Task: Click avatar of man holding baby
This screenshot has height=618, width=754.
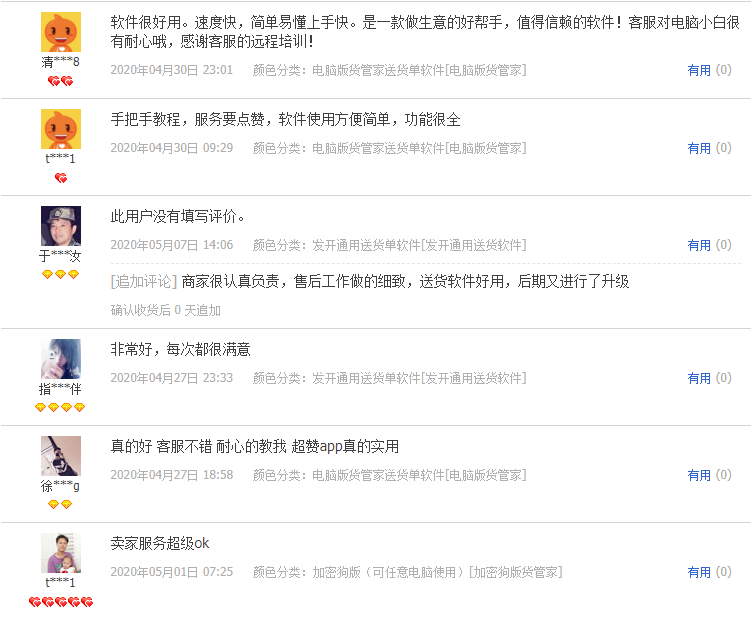Action: tap(61, 553)
